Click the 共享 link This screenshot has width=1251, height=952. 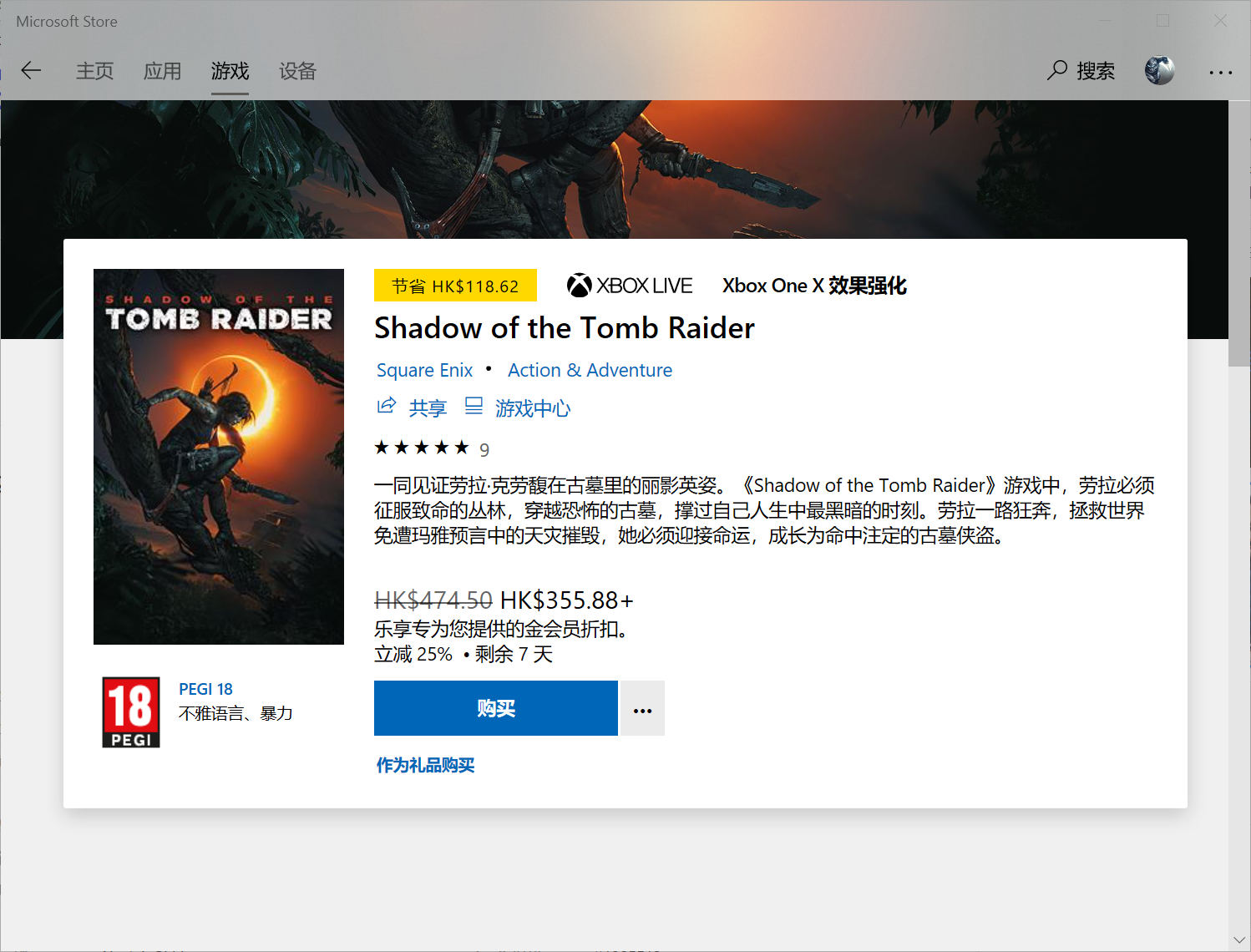point(428,408)
